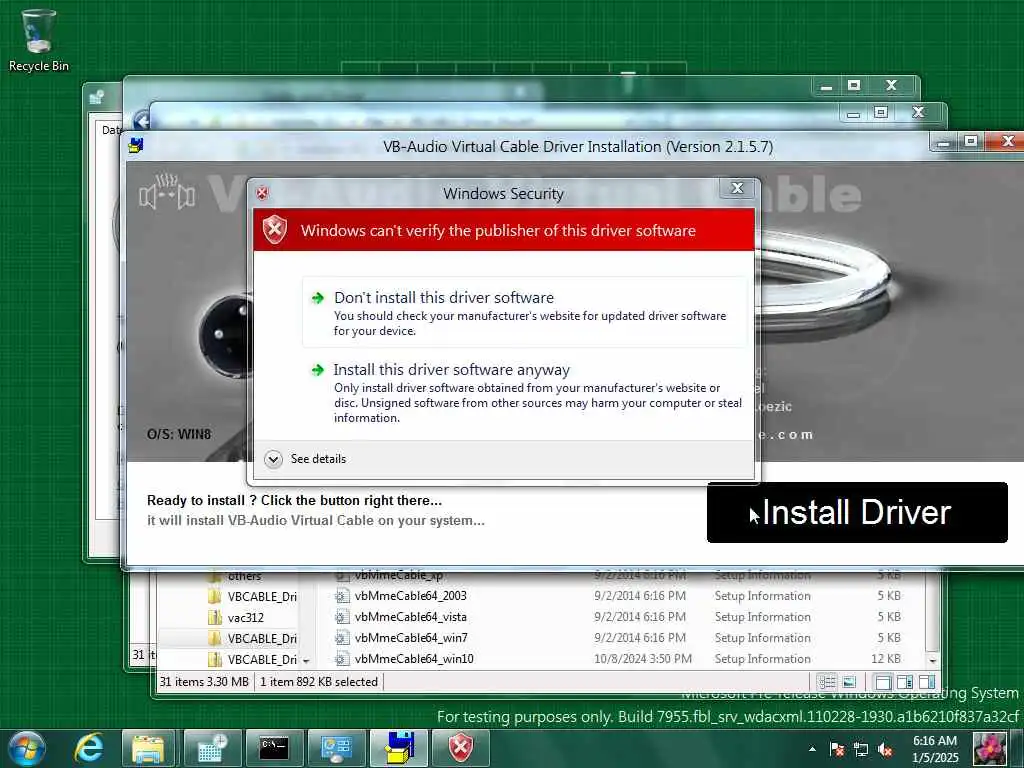This screenshot has width=1024, height=768.
Task: Open the Action Center flag icon
Action: [x=837, y=749]
